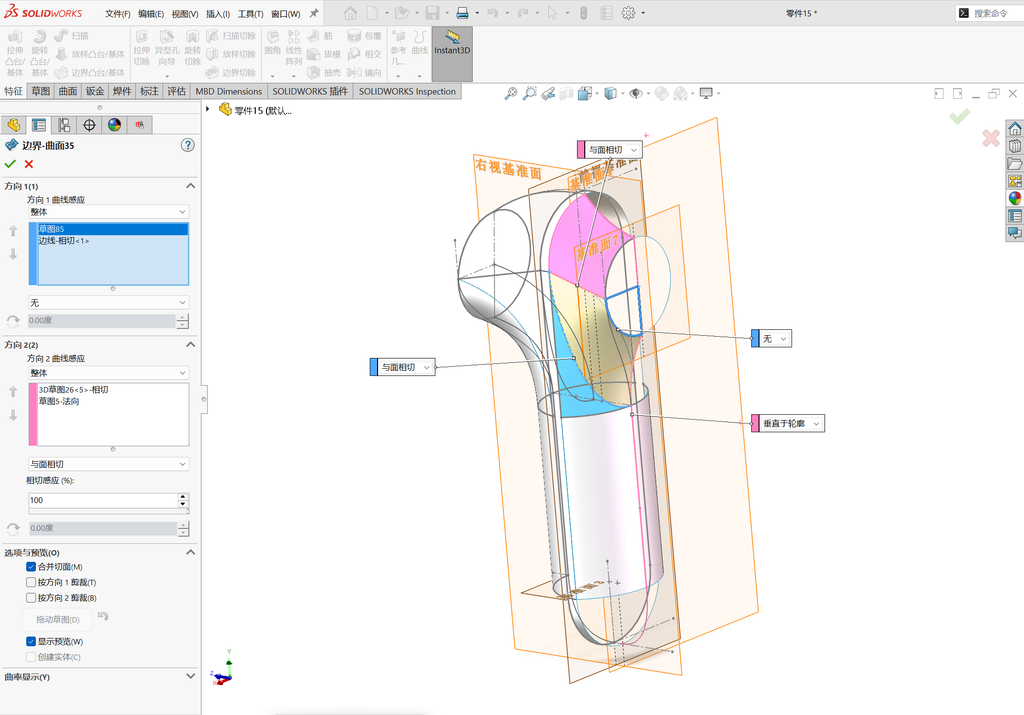The height and width of the screenshot is (715, 1024).
Task: Move direction 1 curve up with arrow
Action: pos(13,231)
